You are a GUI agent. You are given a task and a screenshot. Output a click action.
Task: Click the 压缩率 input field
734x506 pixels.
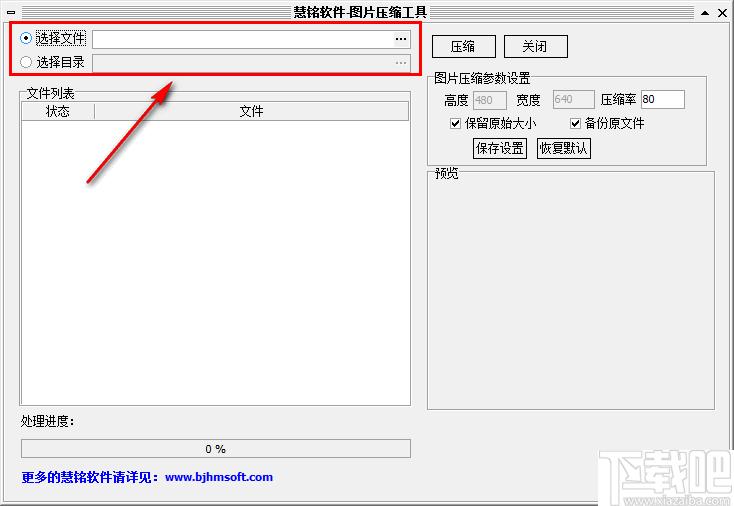click(662, 100)
